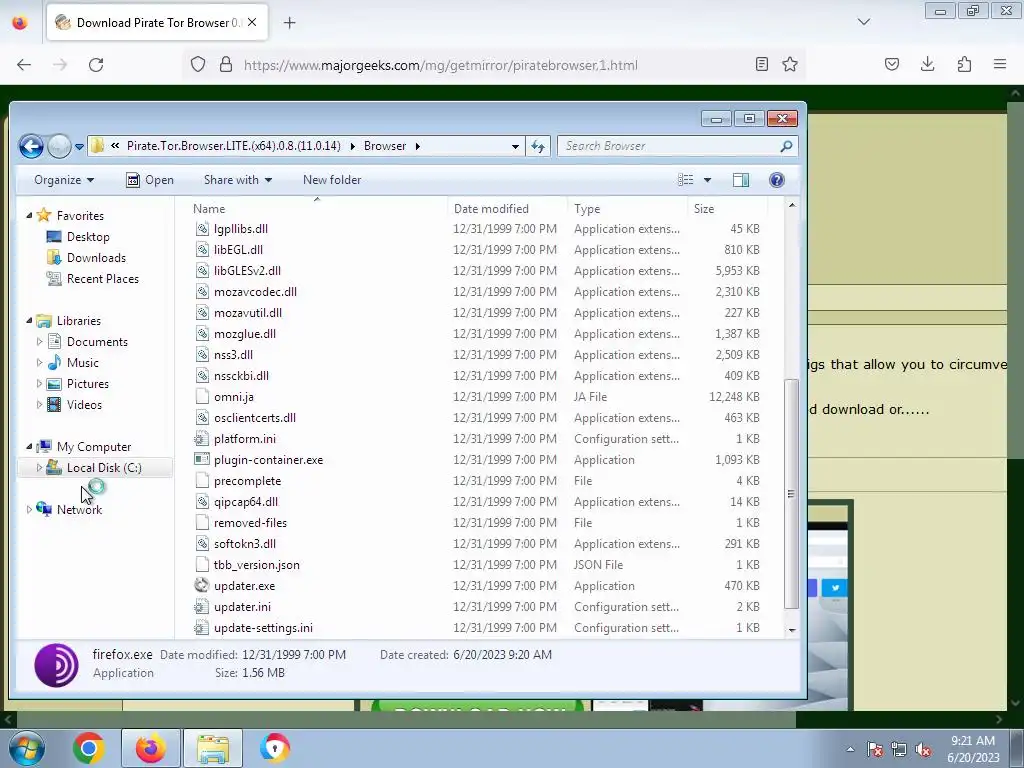Open Chrome from the taskbar
The image size is (1024, 768).
point(89,748)
